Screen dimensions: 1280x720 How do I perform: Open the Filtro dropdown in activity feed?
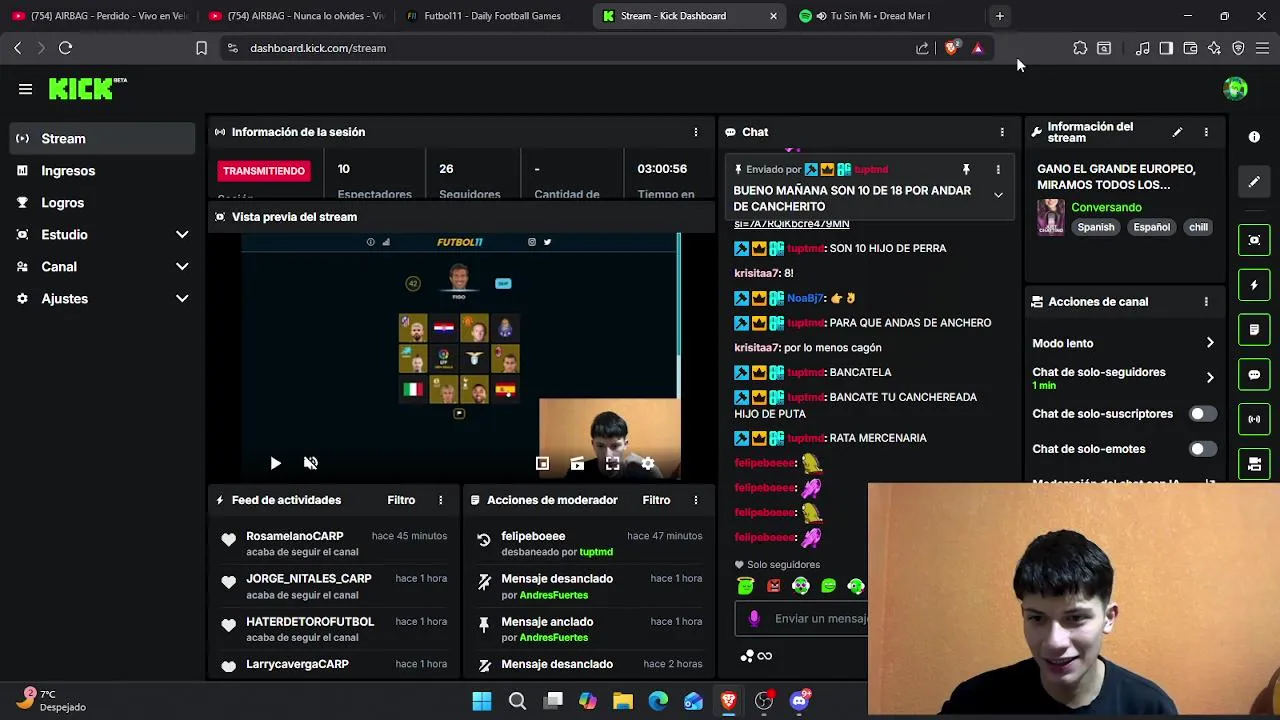(x=401, y=500)
